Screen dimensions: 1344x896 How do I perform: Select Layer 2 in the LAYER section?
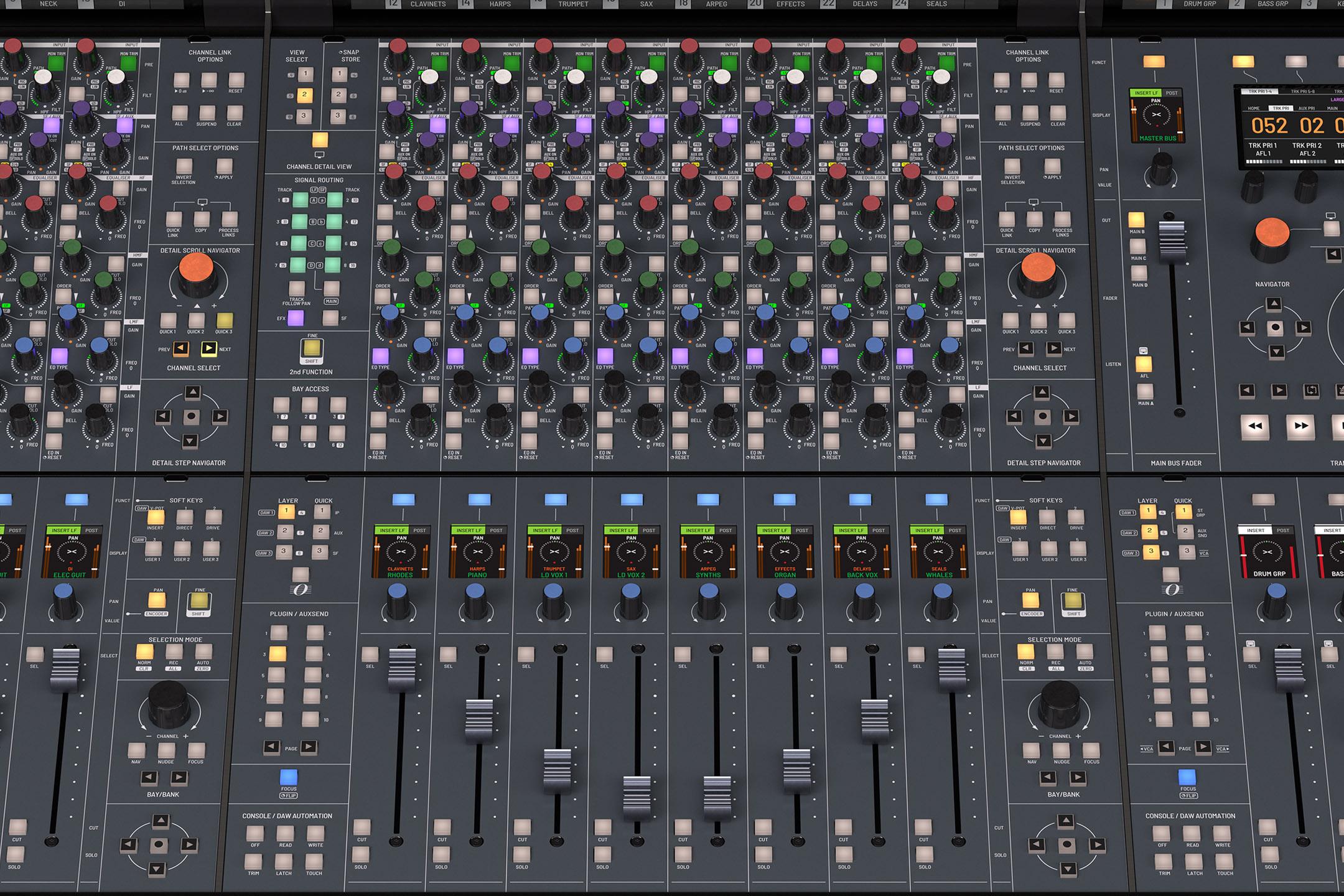285,531
